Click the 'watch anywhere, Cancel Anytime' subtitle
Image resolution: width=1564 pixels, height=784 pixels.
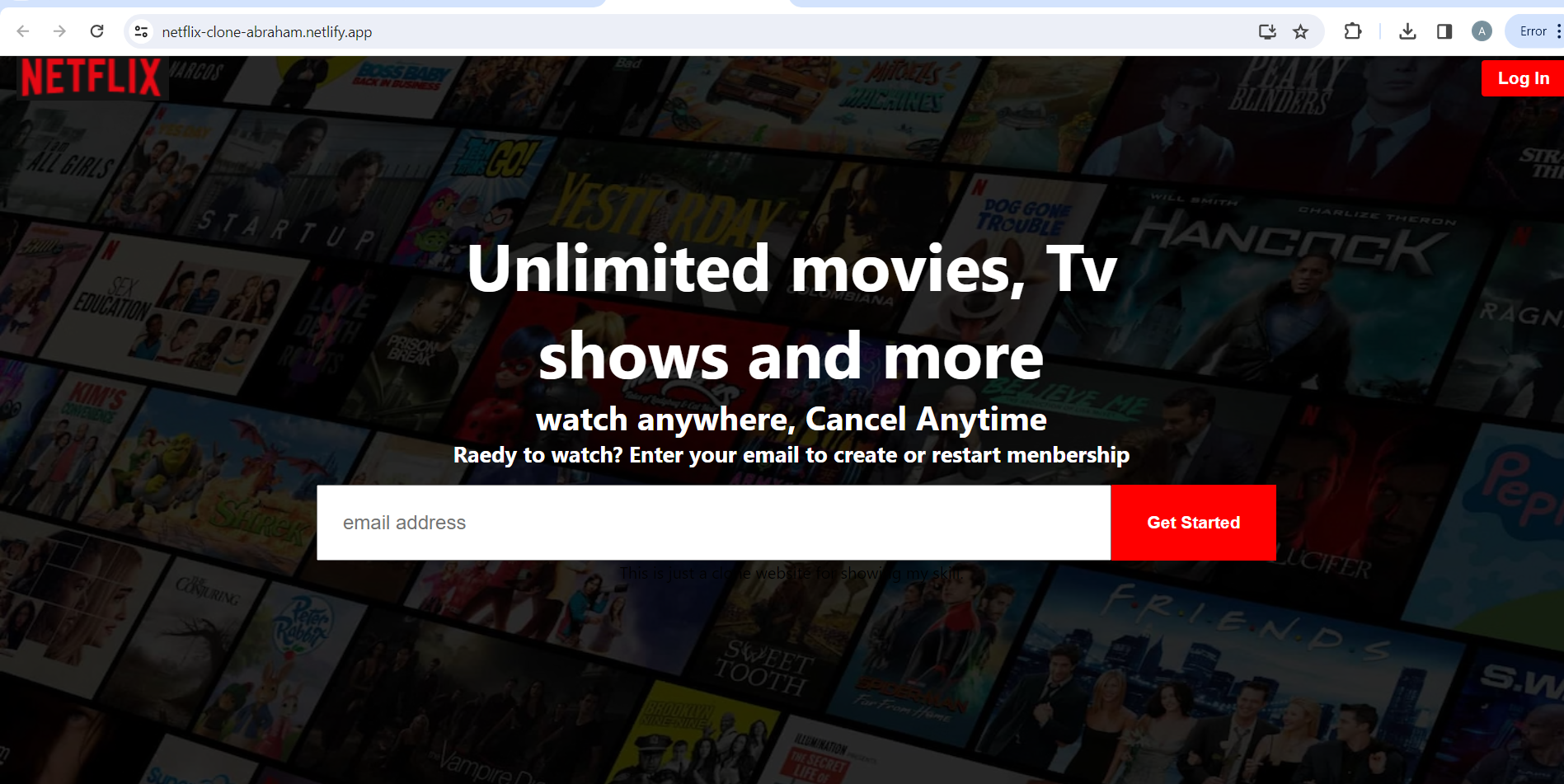(791, 420)
